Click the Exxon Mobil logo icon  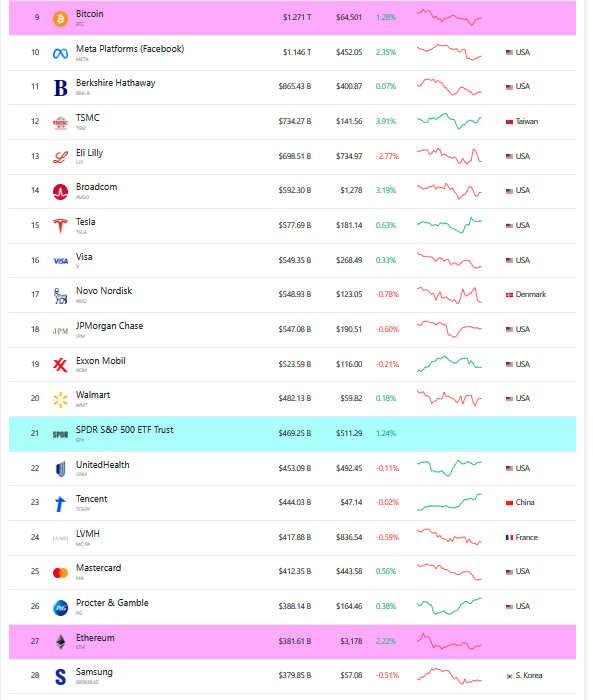click(60, 365)
